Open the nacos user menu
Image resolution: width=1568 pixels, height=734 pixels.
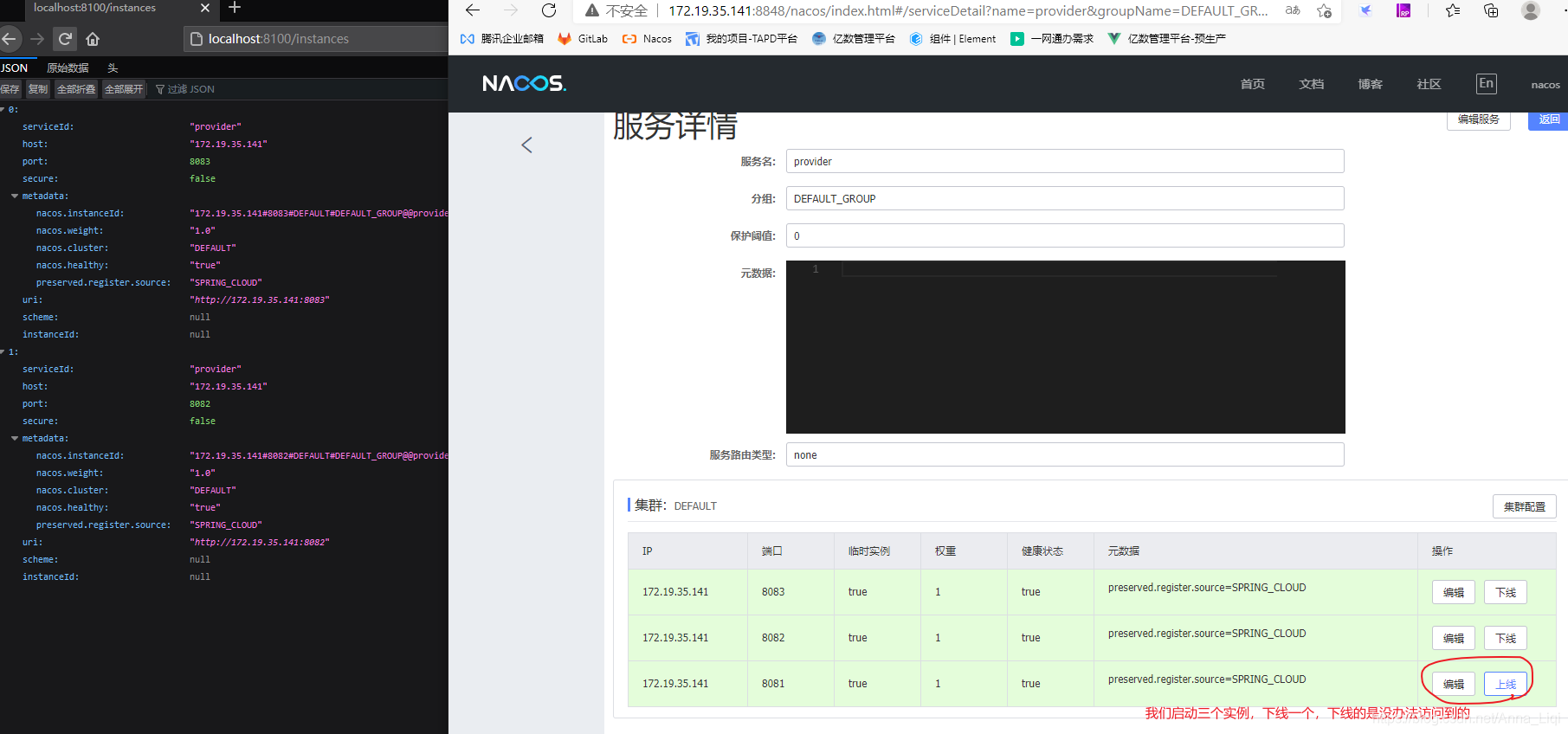(x=1545, y=85)
